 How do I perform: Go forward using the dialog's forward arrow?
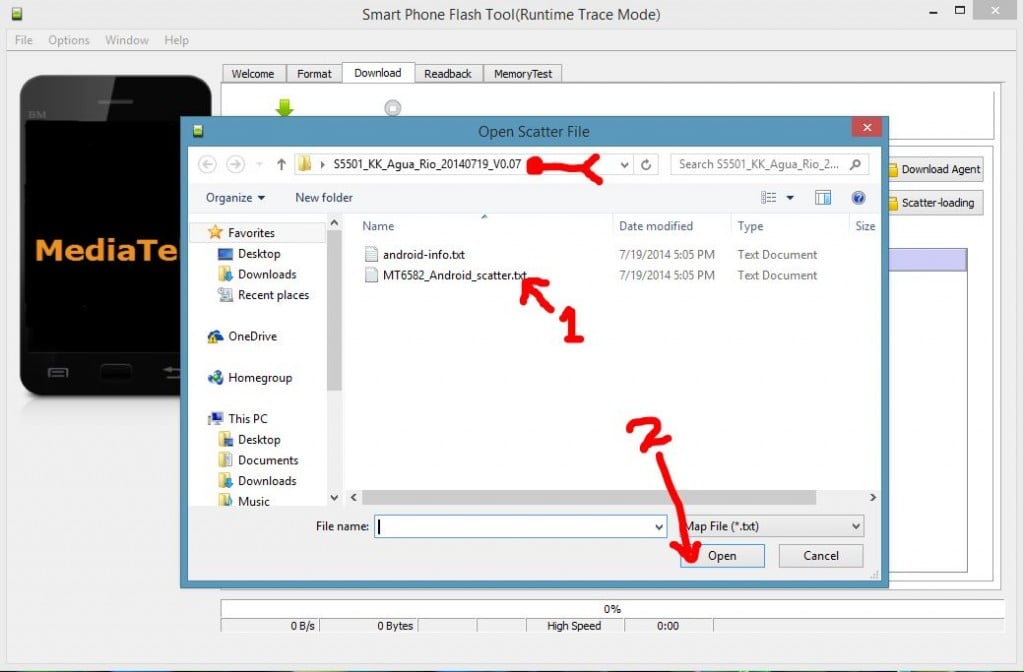235,164
